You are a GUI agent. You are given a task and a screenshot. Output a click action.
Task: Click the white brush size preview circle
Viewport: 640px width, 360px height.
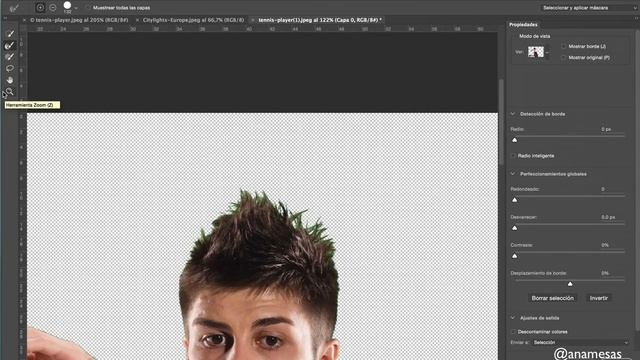tap(67, 5)
